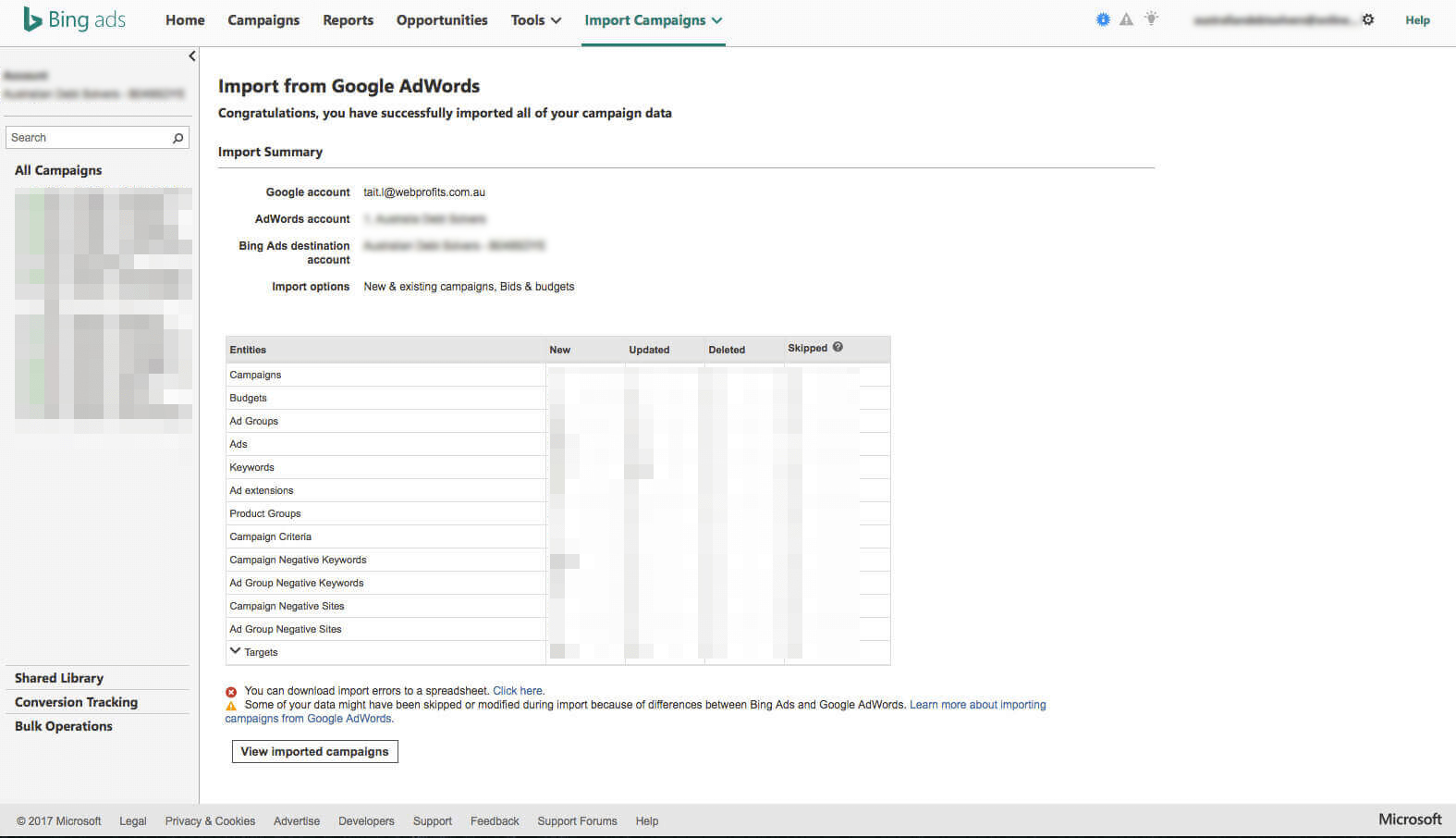Click the red error icon

click(x=231, y=692)
